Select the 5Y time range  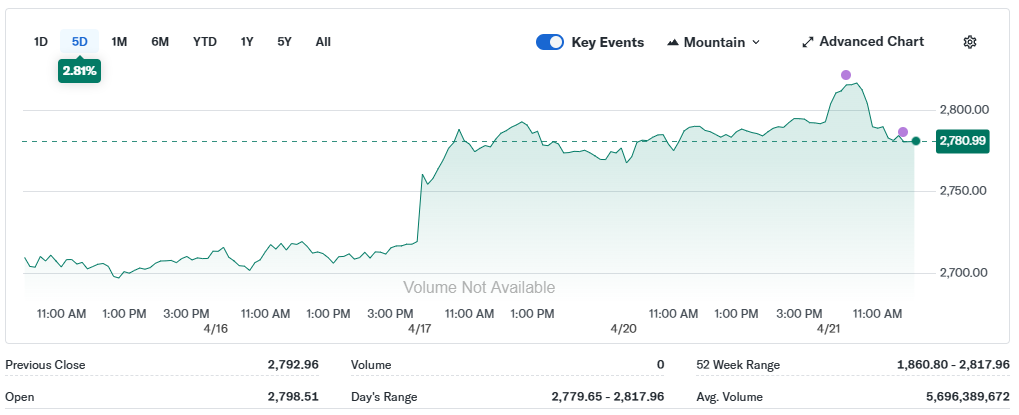coord(285,42)
